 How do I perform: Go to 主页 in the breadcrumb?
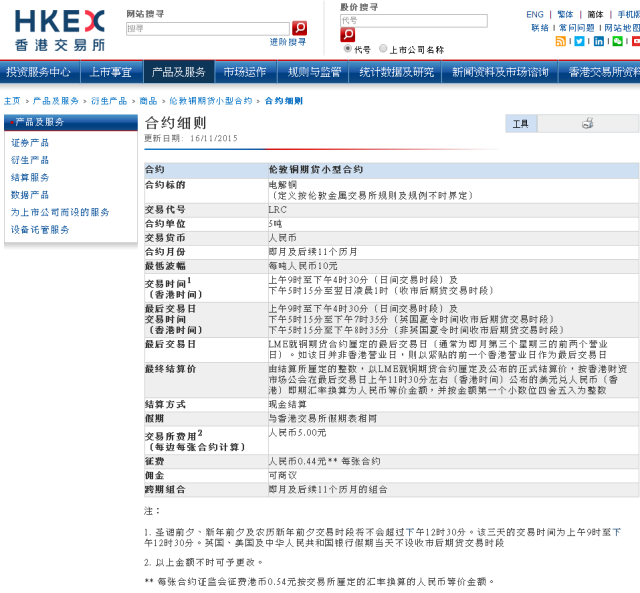tap(12, 101)
